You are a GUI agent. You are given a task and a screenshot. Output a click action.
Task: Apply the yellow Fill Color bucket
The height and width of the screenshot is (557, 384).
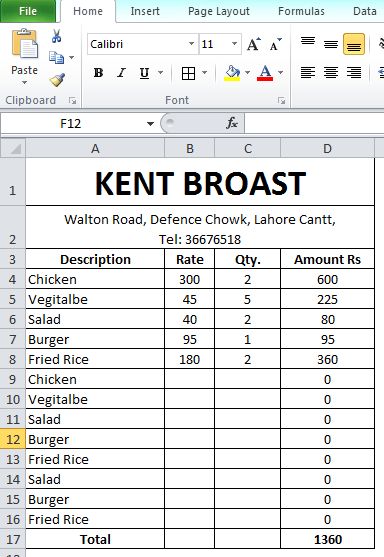click(232, 73)
